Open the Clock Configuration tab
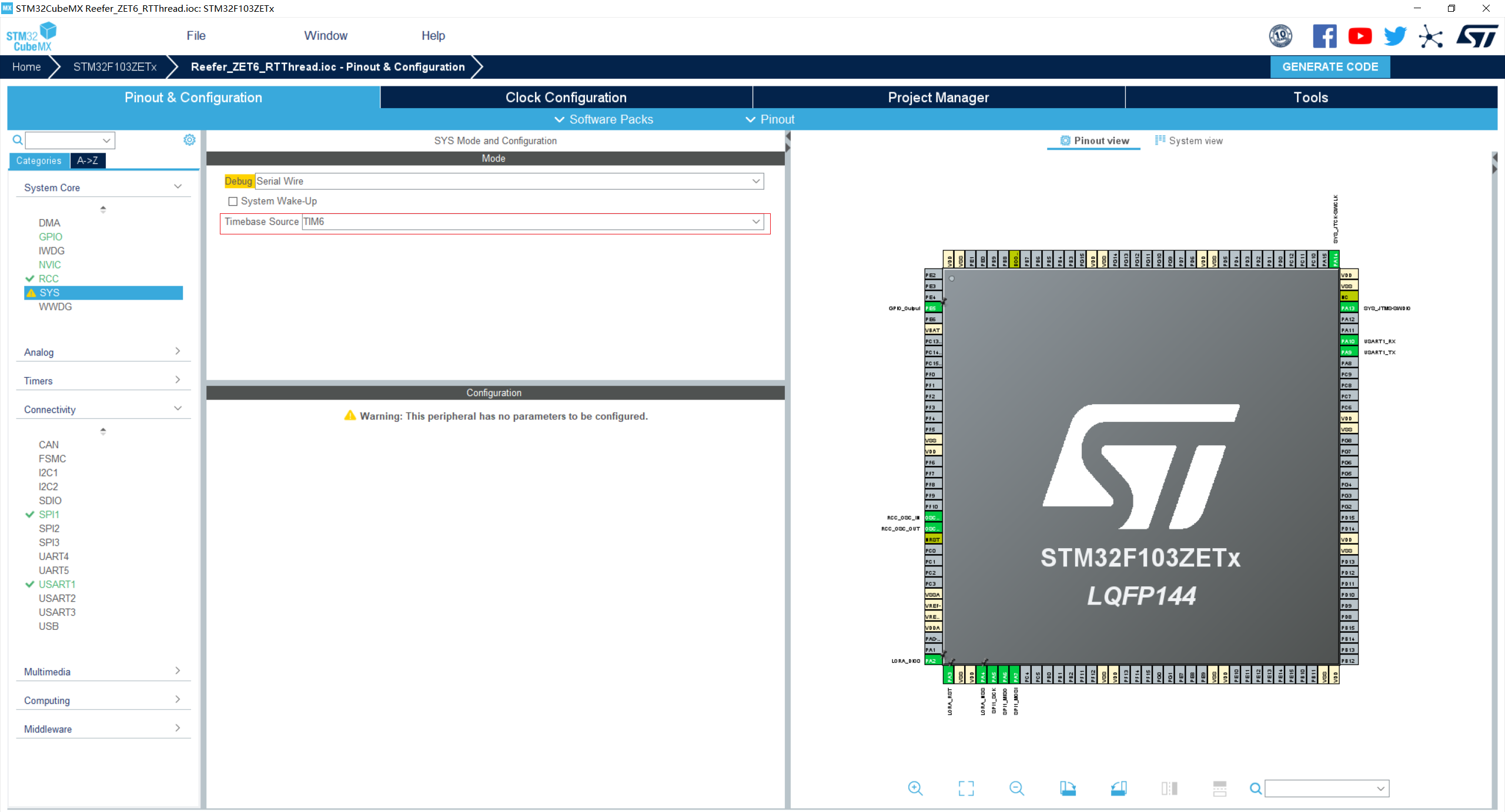 pos(566,98)
